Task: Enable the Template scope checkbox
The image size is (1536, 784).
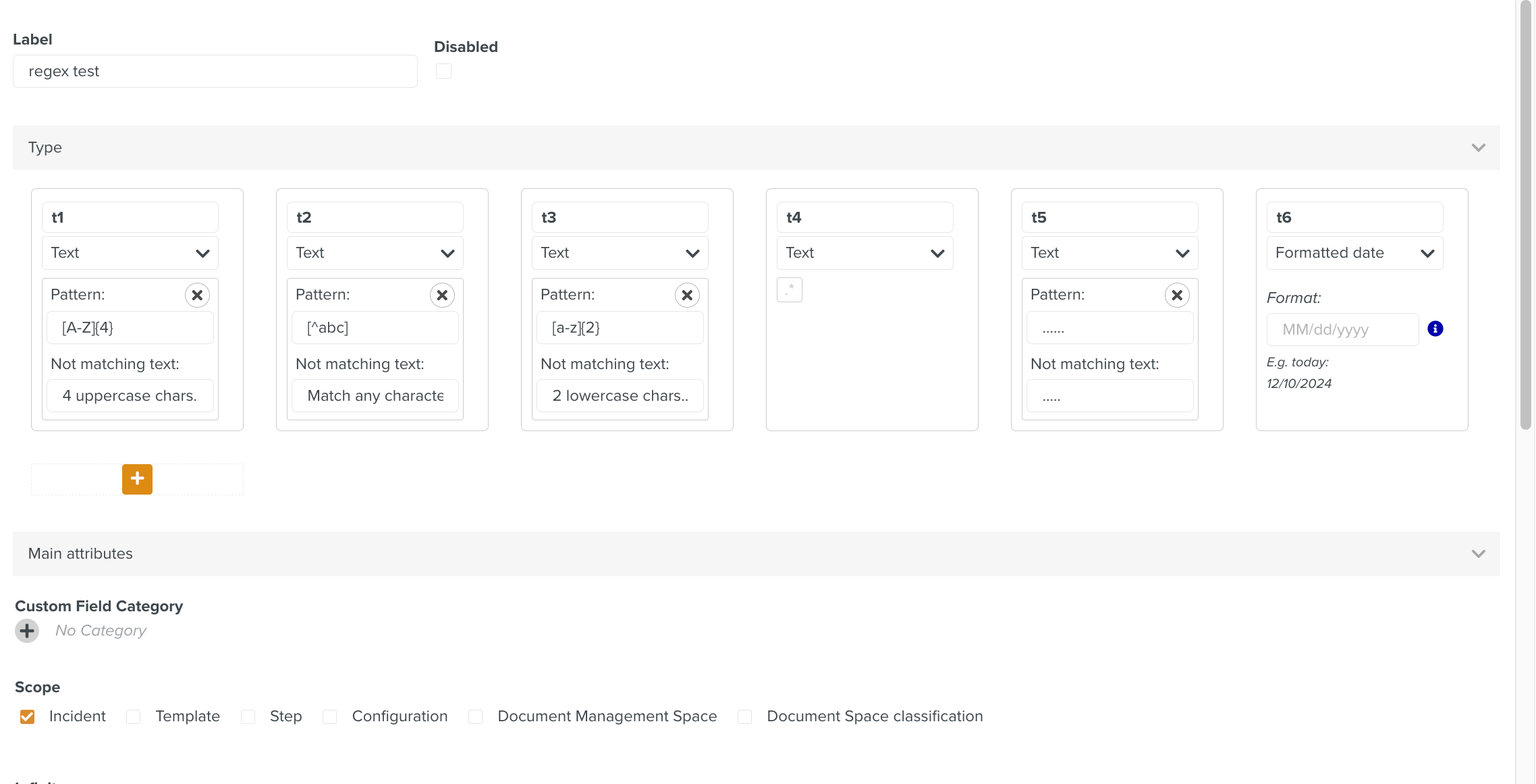Action: click(134, 717)
